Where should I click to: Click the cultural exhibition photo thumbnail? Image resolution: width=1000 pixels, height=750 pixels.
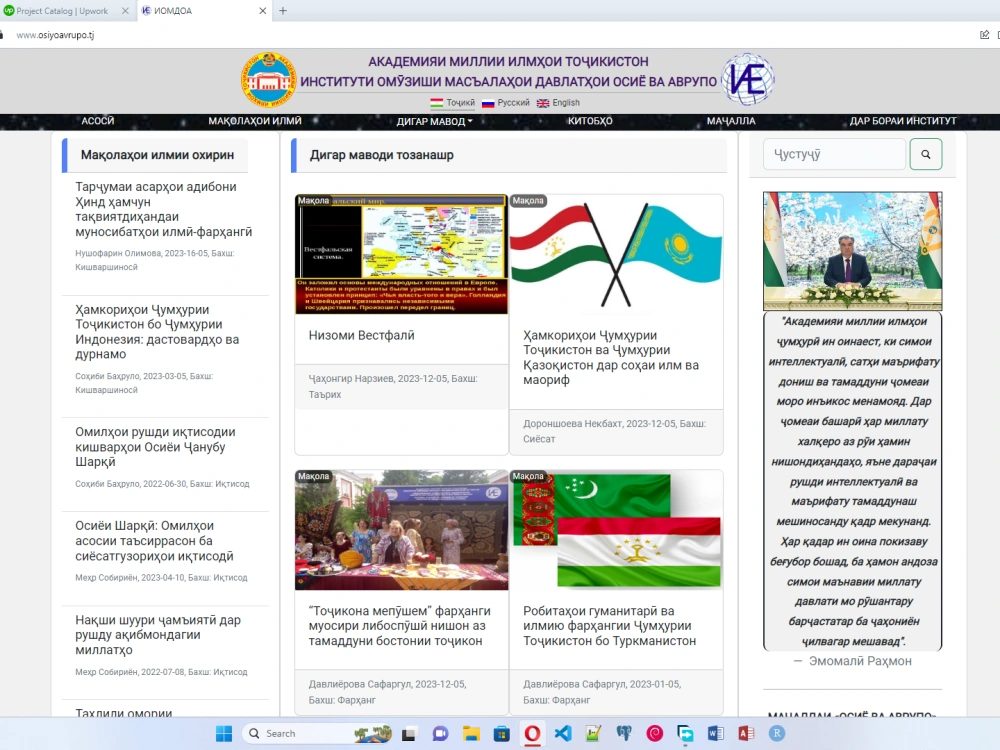(402, 530)
